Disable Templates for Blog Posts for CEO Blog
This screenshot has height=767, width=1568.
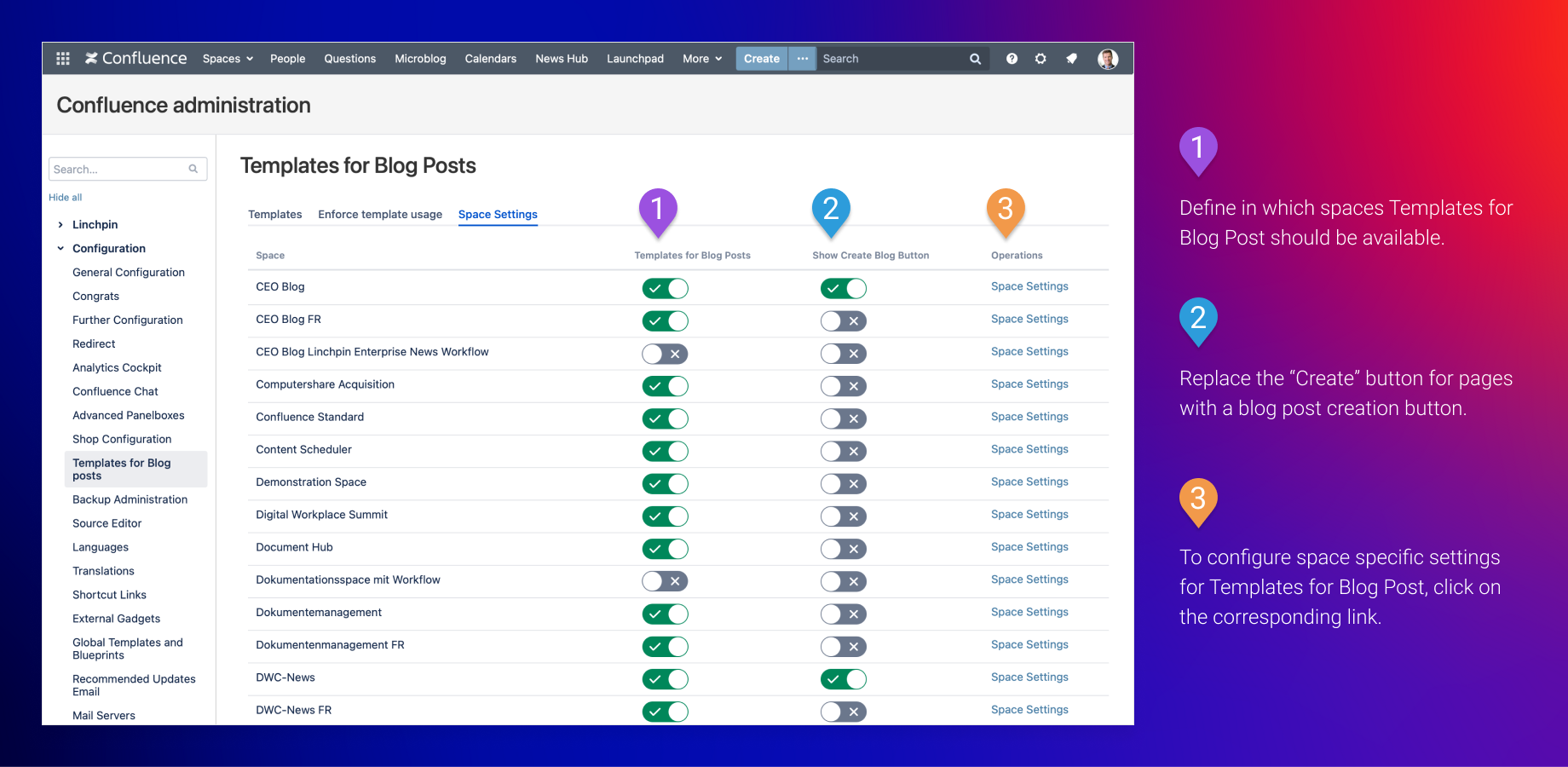665,288
